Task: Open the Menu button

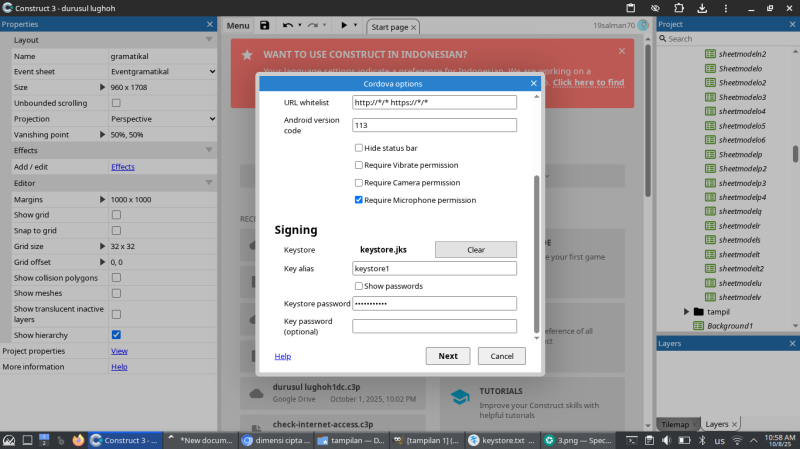Action: tap(238, 25)
